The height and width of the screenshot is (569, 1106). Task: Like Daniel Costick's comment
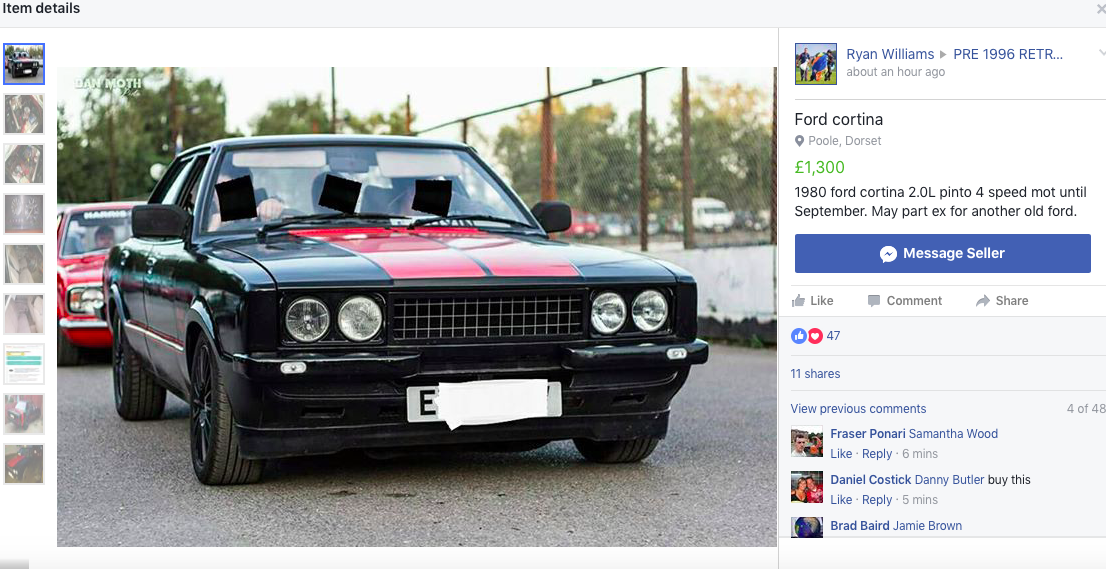pos(841,500)
